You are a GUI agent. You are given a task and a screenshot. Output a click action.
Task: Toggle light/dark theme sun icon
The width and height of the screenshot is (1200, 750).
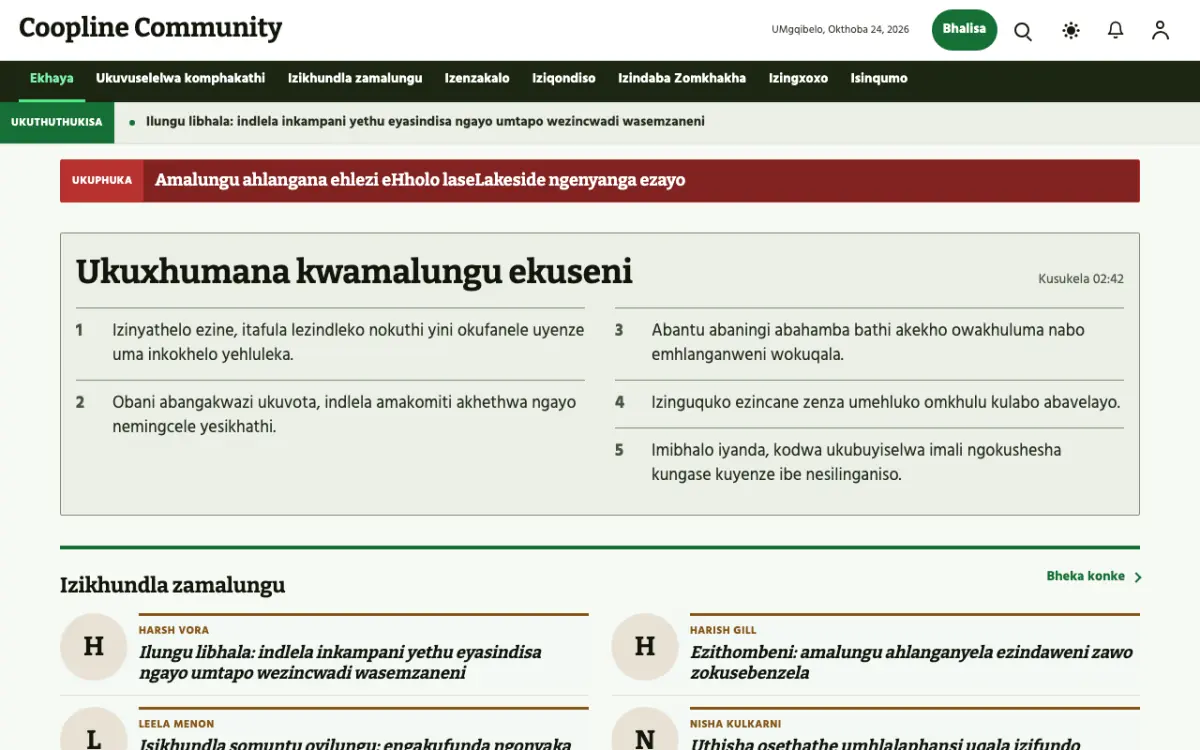click(x=1071, y=30)
